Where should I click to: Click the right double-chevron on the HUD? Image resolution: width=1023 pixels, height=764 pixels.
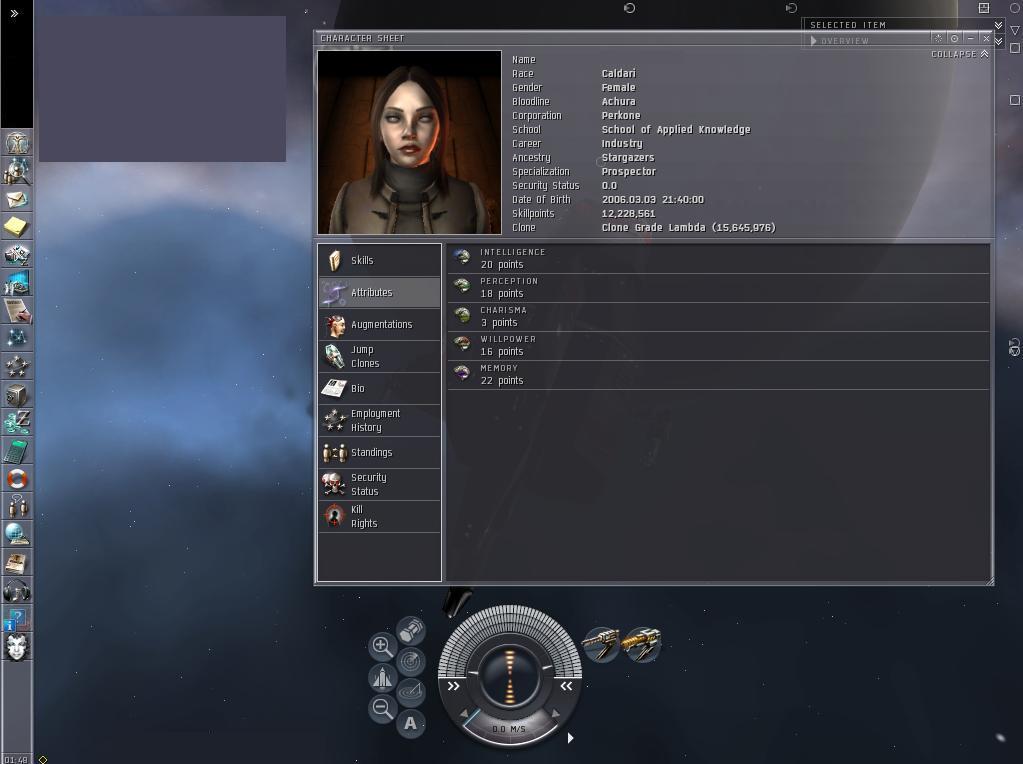coord(566,686)
